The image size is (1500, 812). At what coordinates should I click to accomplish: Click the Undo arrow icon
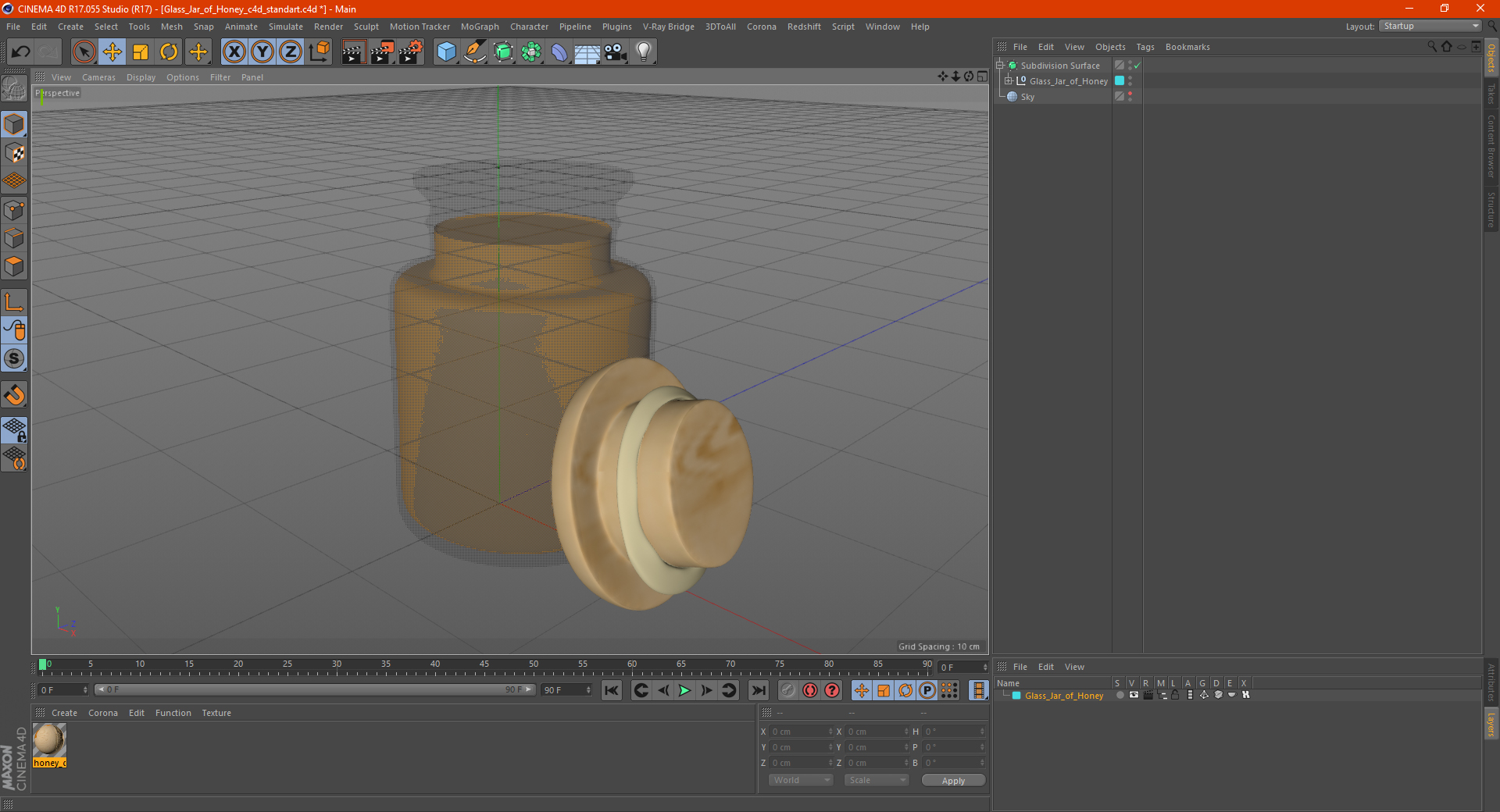click(20, 52)
